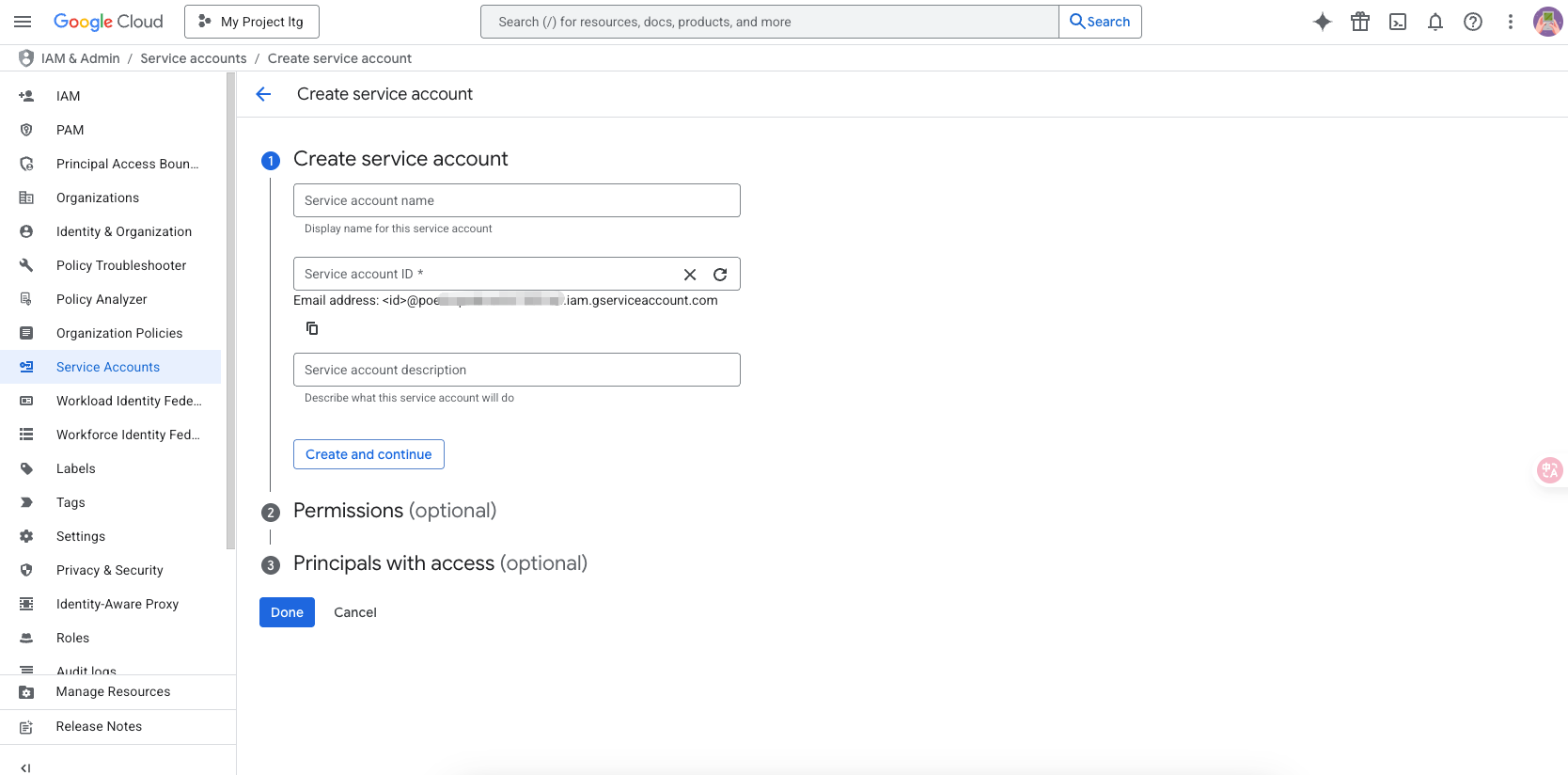This screenshot has width=1568, height=775.
Task: Select Roles in the sidebar
Action: click(x=72, y=638)
